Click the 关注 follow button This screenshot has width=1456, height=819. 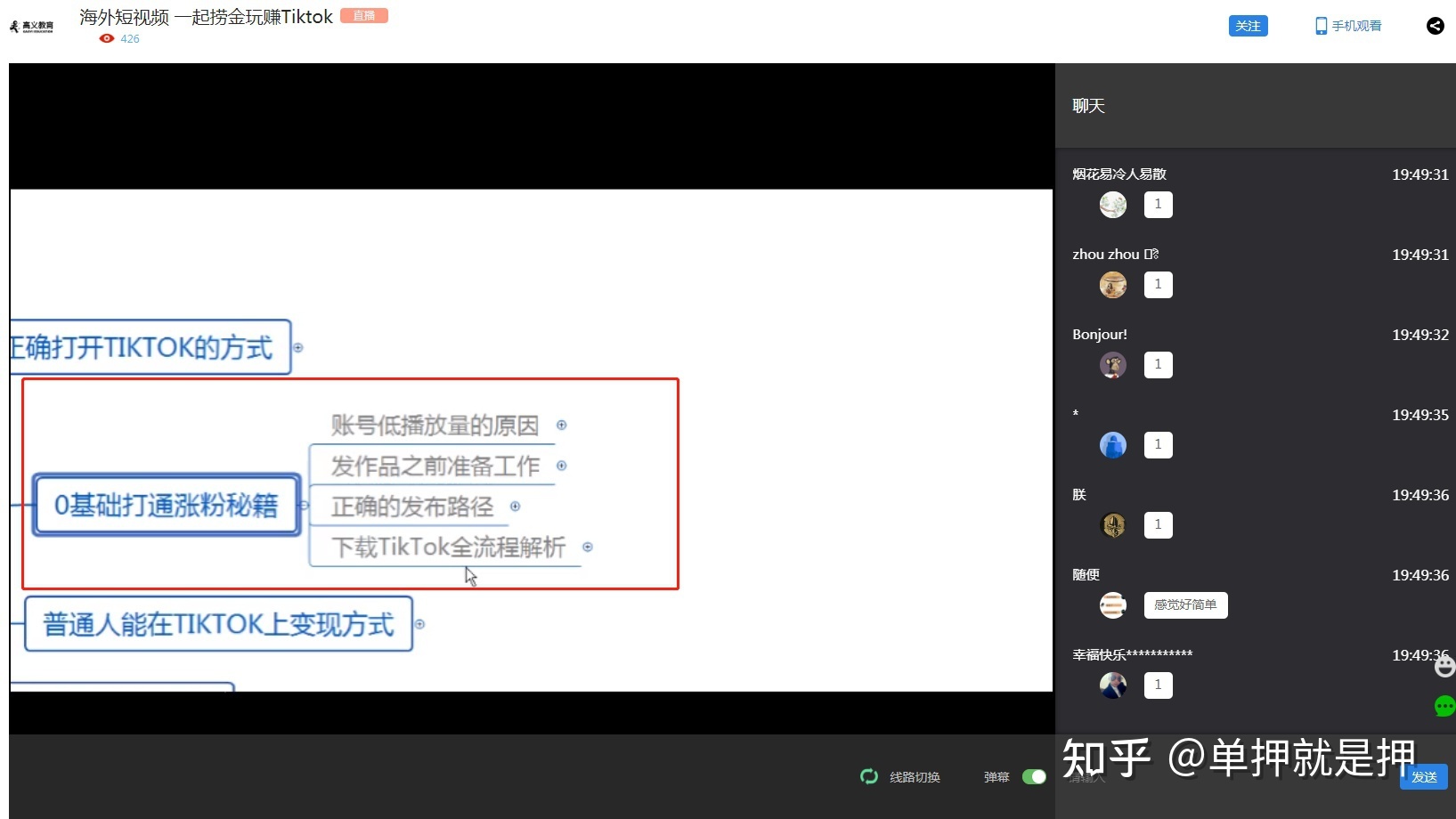[1248, 26]
